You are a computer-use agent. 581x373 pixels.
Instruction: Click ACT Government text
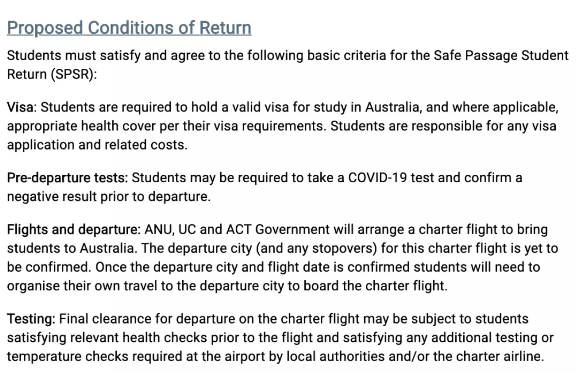pos(278,230)
